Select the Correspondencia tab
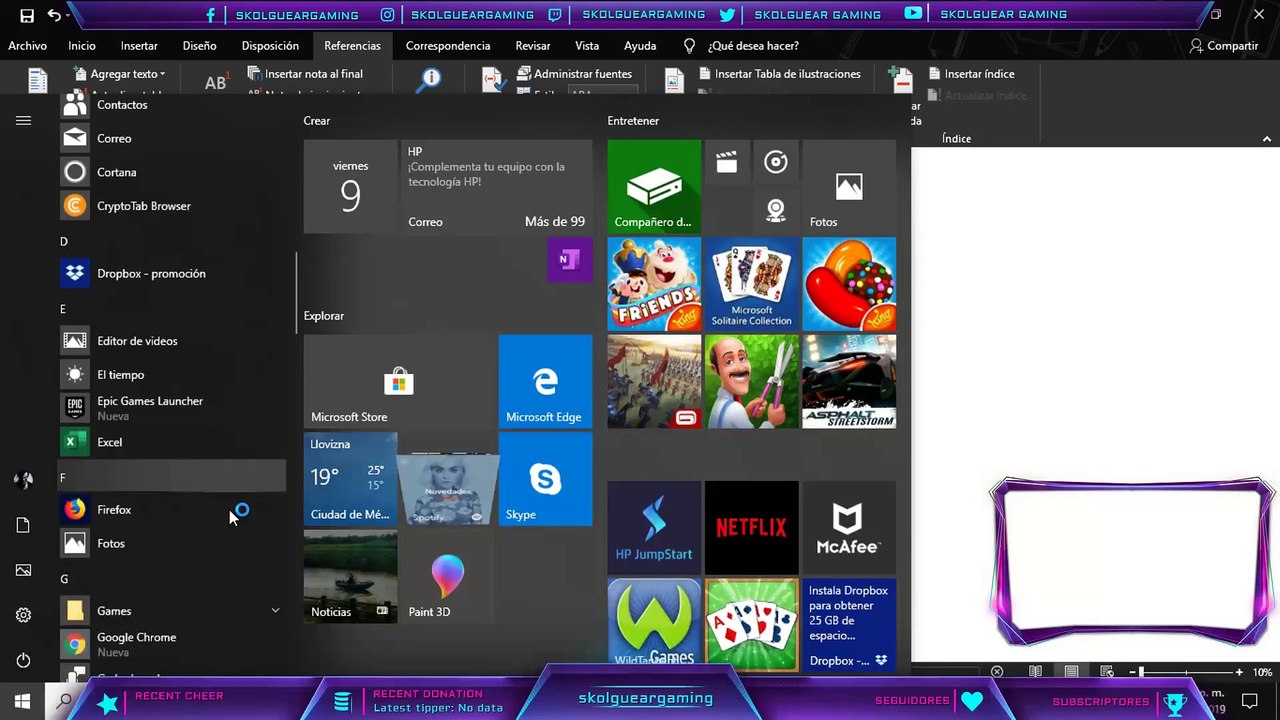The image size is (1280, 720). pos(448,46)
